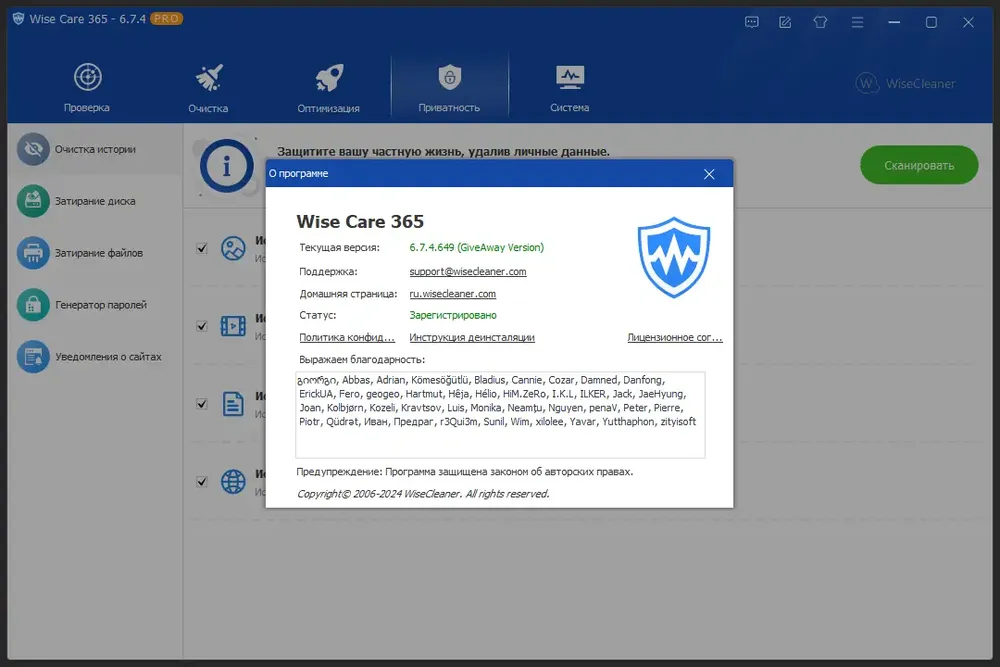Click the video film icon in the list
The image size is (1000, 667).
pos(233,326)
